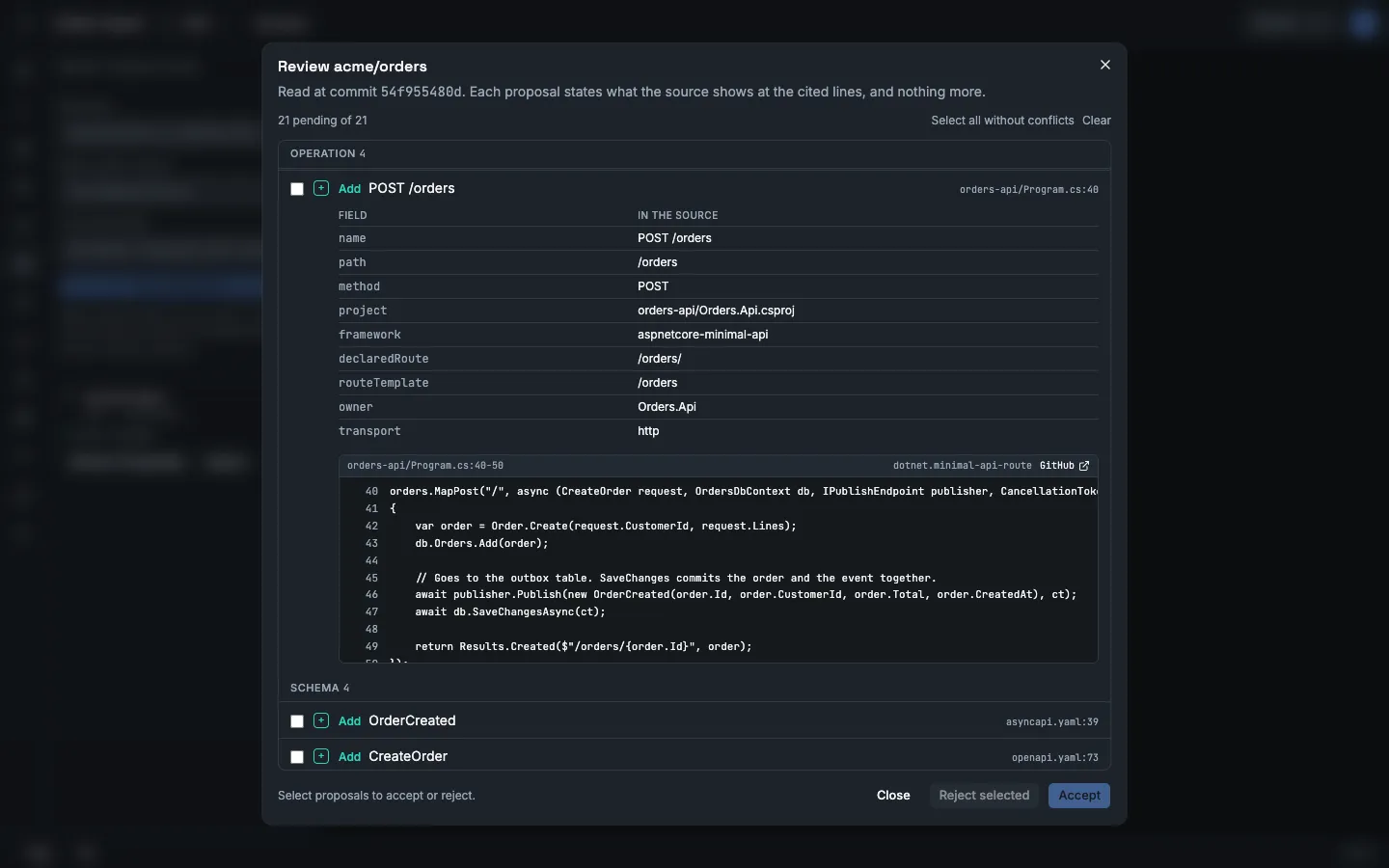
Task: Collapse the POST /orders plus icon
Action: point(321,188)
